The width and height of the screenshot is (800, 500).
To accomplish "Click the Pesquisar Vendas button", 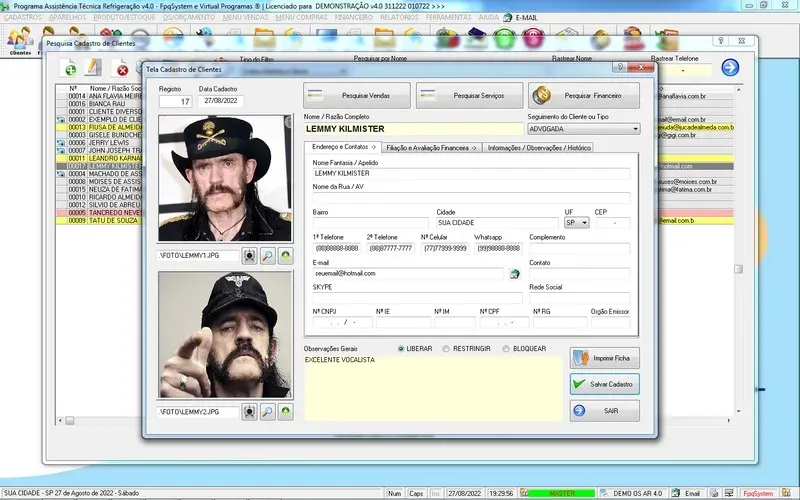I will pos(356,96).
